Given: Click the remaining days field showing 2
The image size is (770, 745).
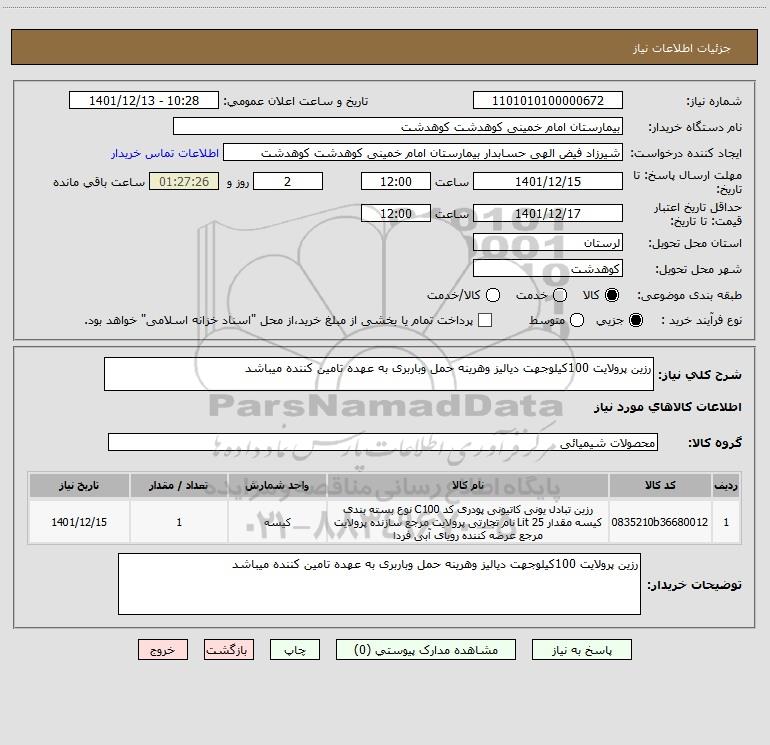Looking at the screenshot, I should click(x=288, y=181).
